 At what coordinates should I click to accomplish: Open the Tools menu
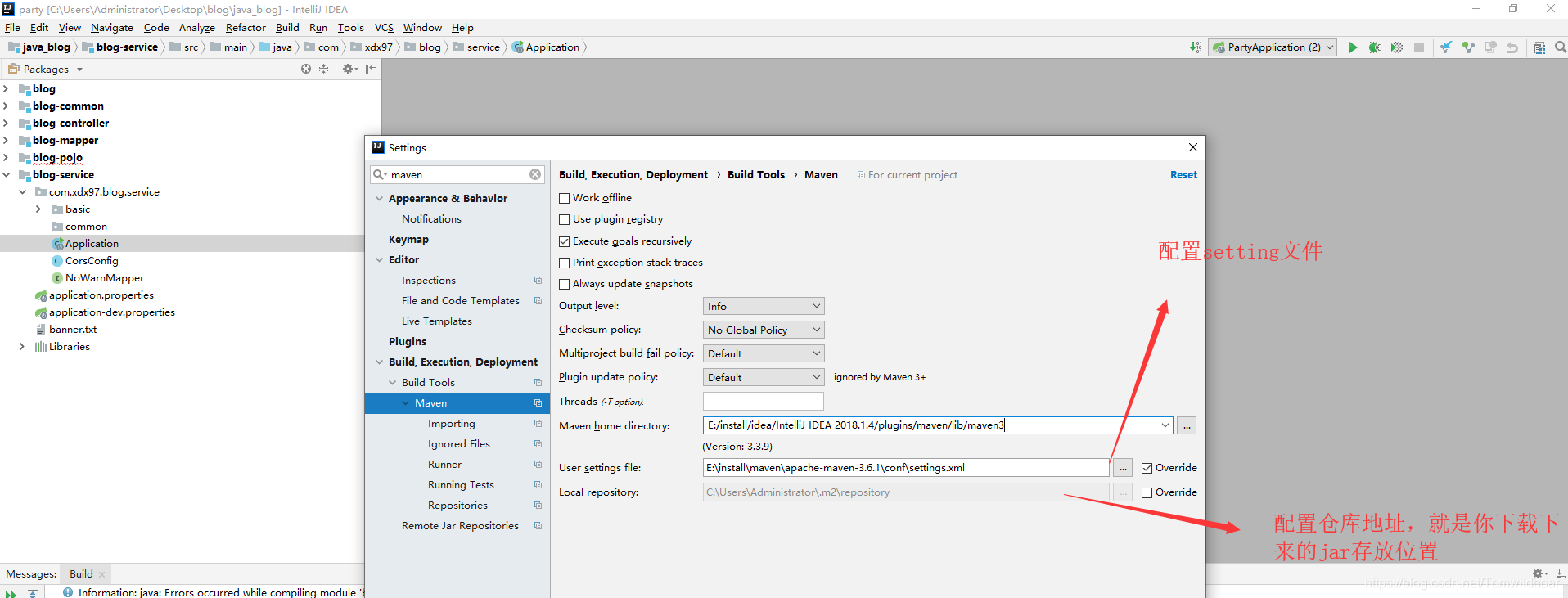click(x=350, y=27)
